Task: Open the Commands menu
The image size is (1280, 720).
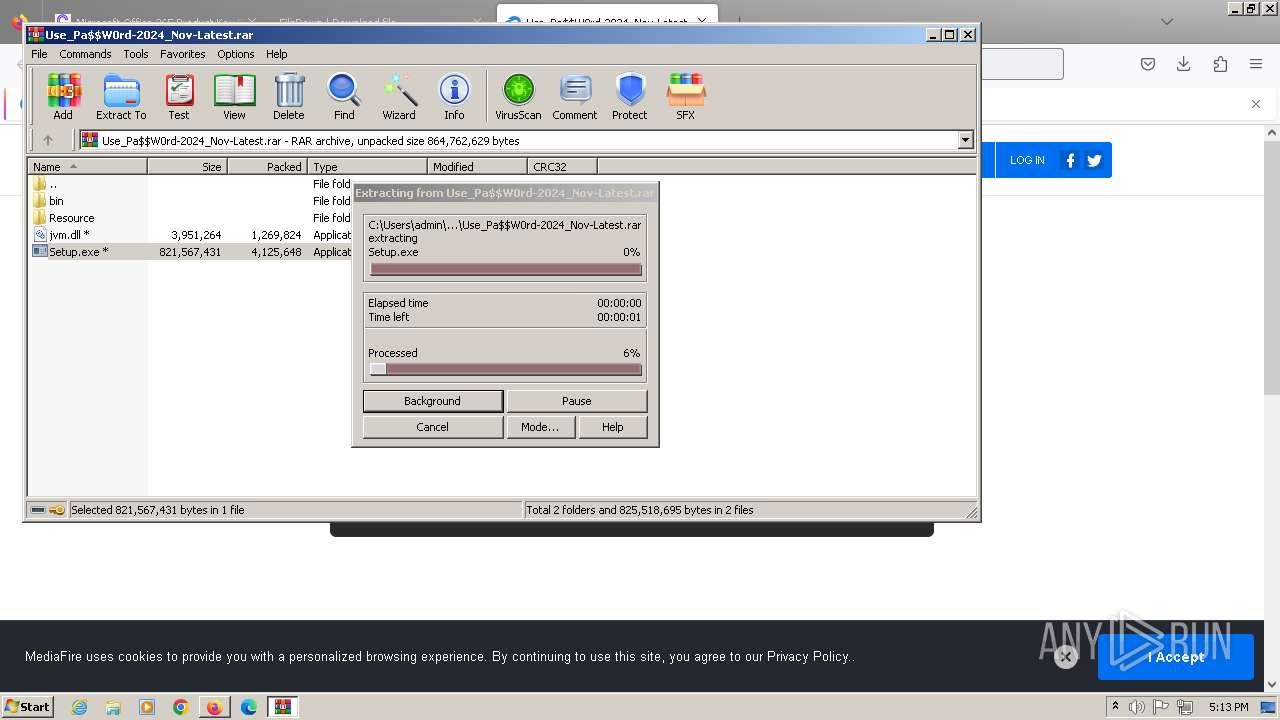Action: coord(85,54)
